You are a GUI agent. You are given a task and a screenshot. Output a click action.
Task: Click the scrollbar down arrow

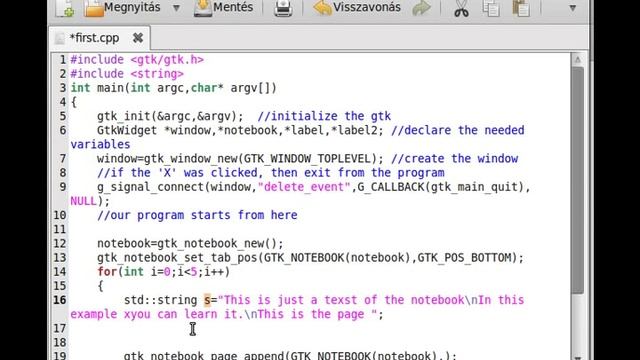578,357
